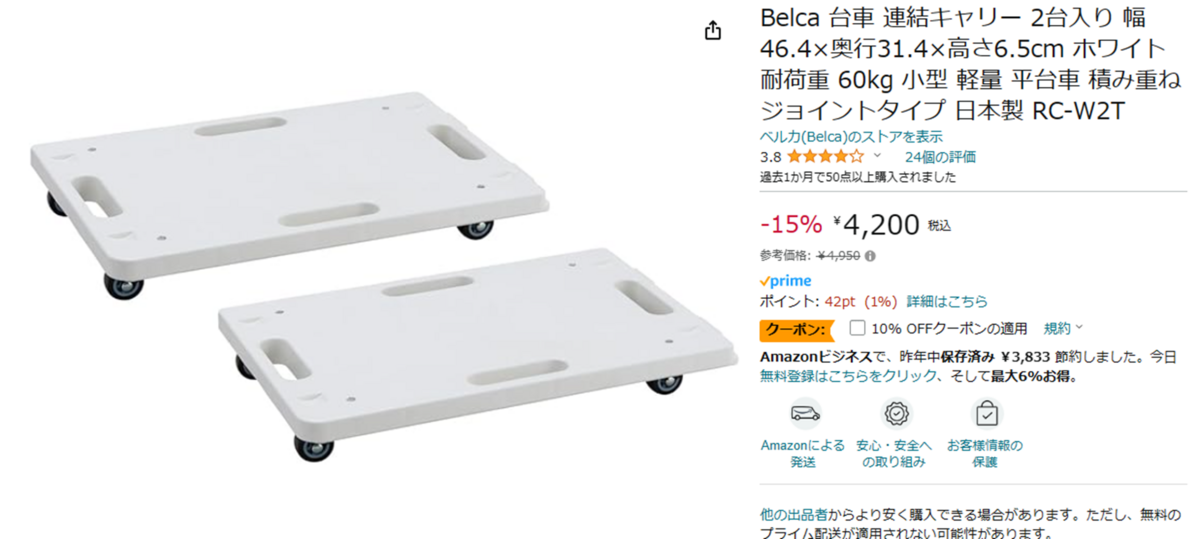Open the 他の出品者 sellers link
The image size is (1200, 539).
(x=793, y=515)
